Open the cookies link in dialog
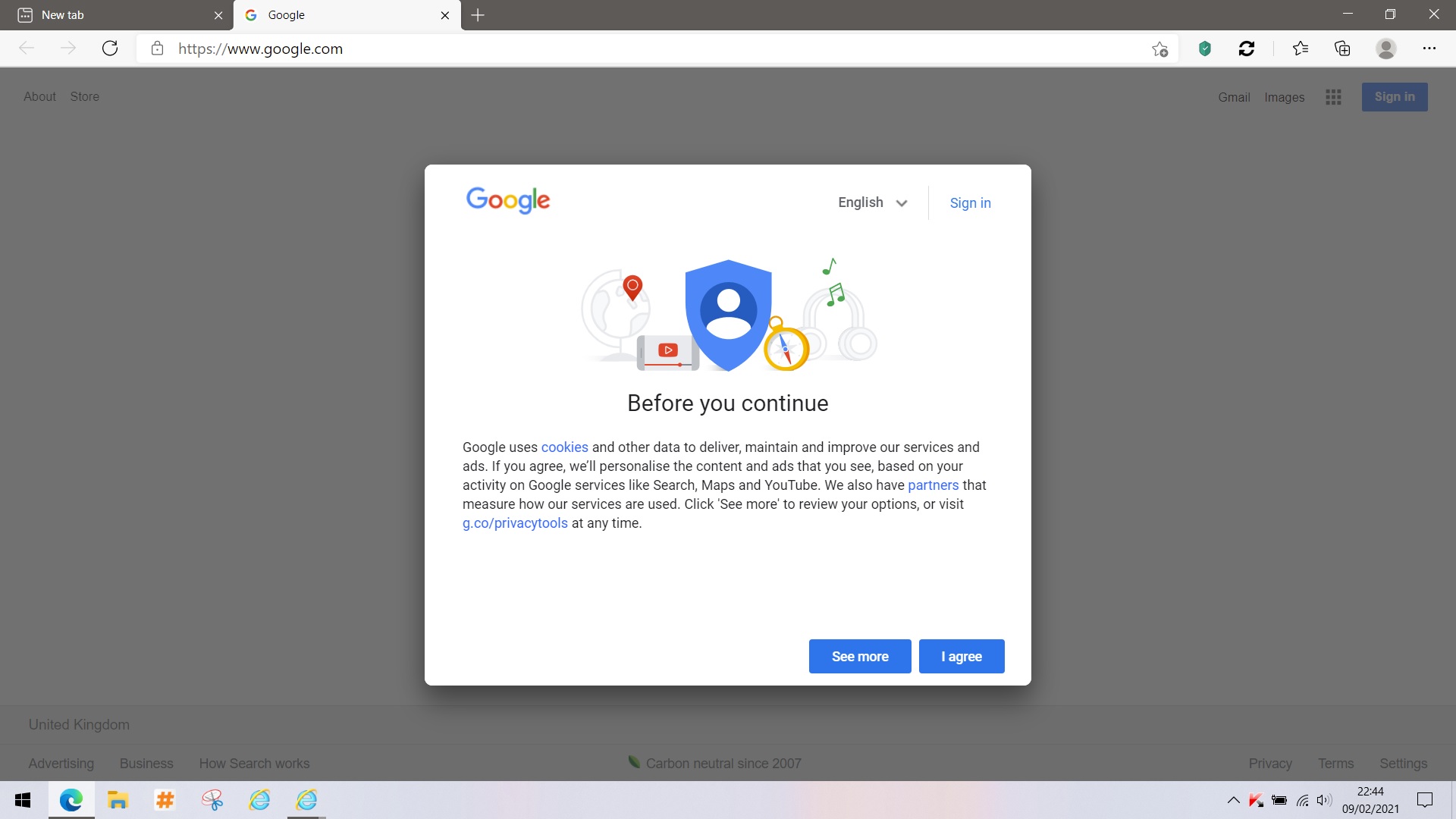This screenshot has width=1456, height=819. (x=564, y=447)
